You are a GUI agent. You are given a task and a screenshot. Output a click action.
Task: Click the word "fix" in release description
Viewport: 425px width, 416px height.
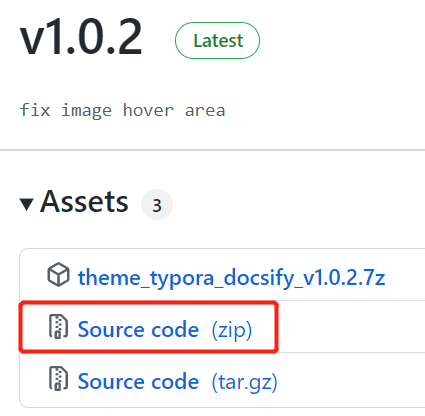[x=35, y=110]
